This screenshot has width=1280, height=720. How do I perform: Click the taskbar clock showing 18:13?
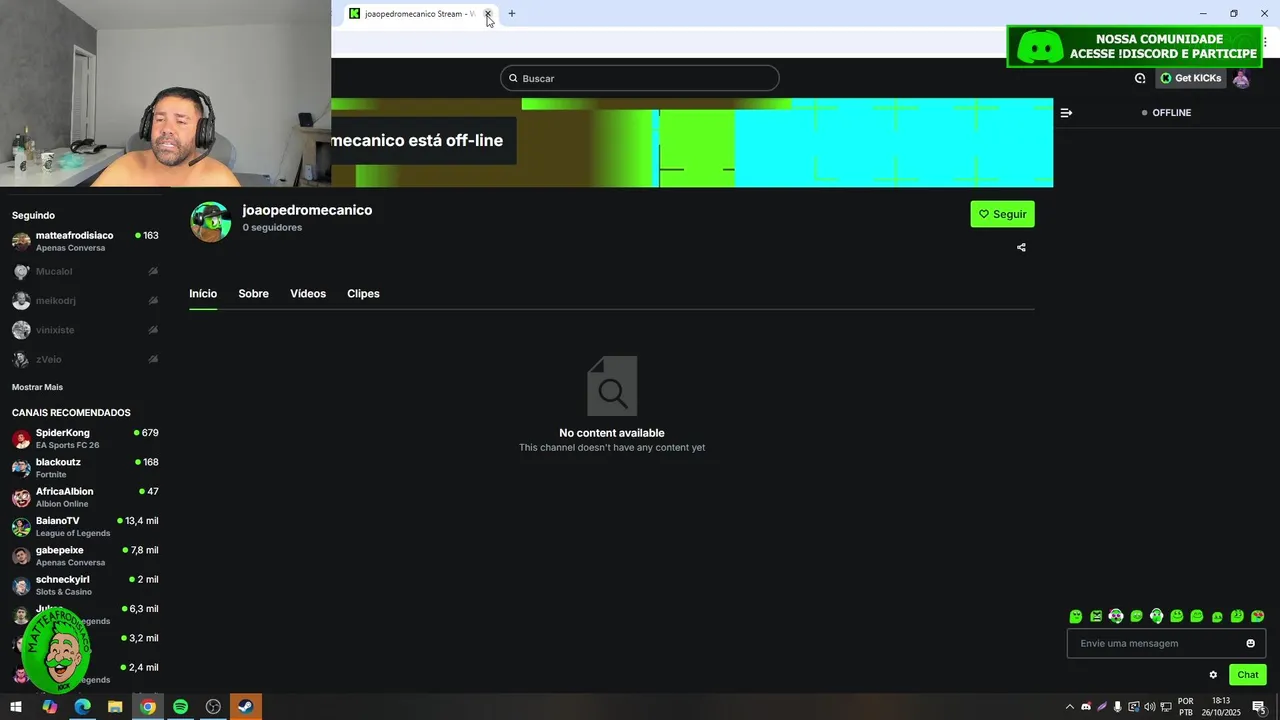click(1221, 707)
